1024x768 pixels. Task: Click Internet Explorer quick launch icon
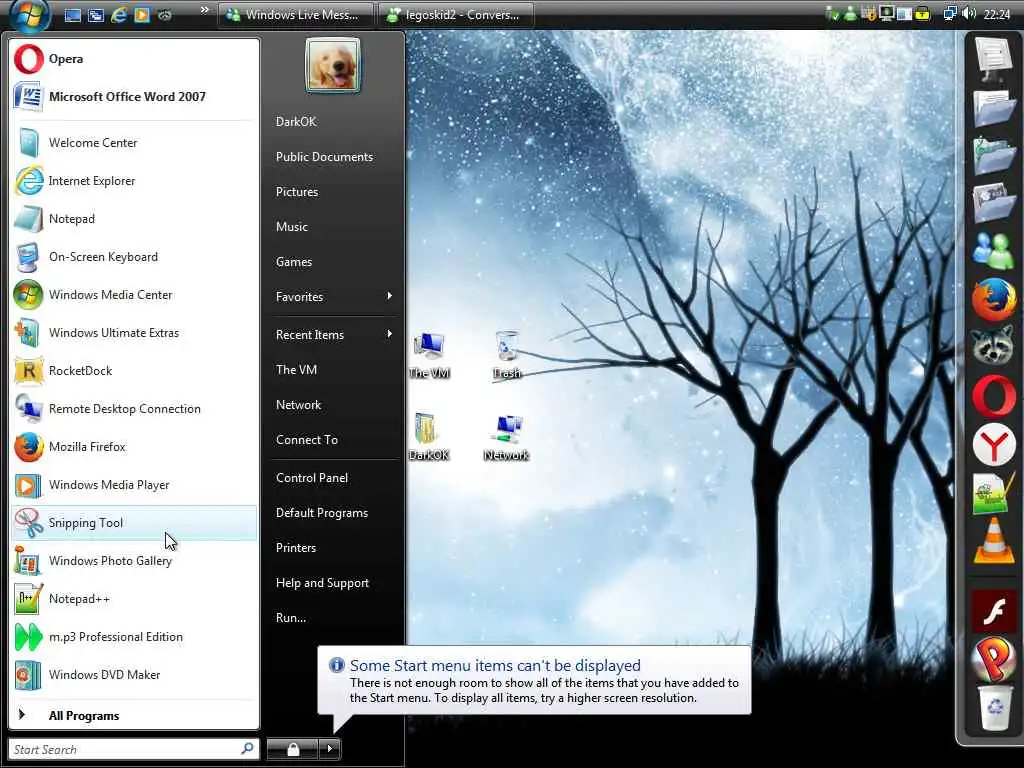pyautogui.click(x=119, y=14)
